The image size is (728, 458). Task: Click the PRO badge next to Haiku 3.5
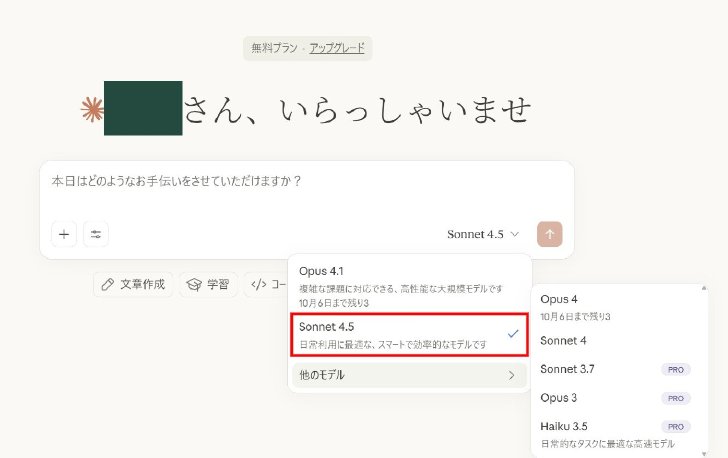676,426
